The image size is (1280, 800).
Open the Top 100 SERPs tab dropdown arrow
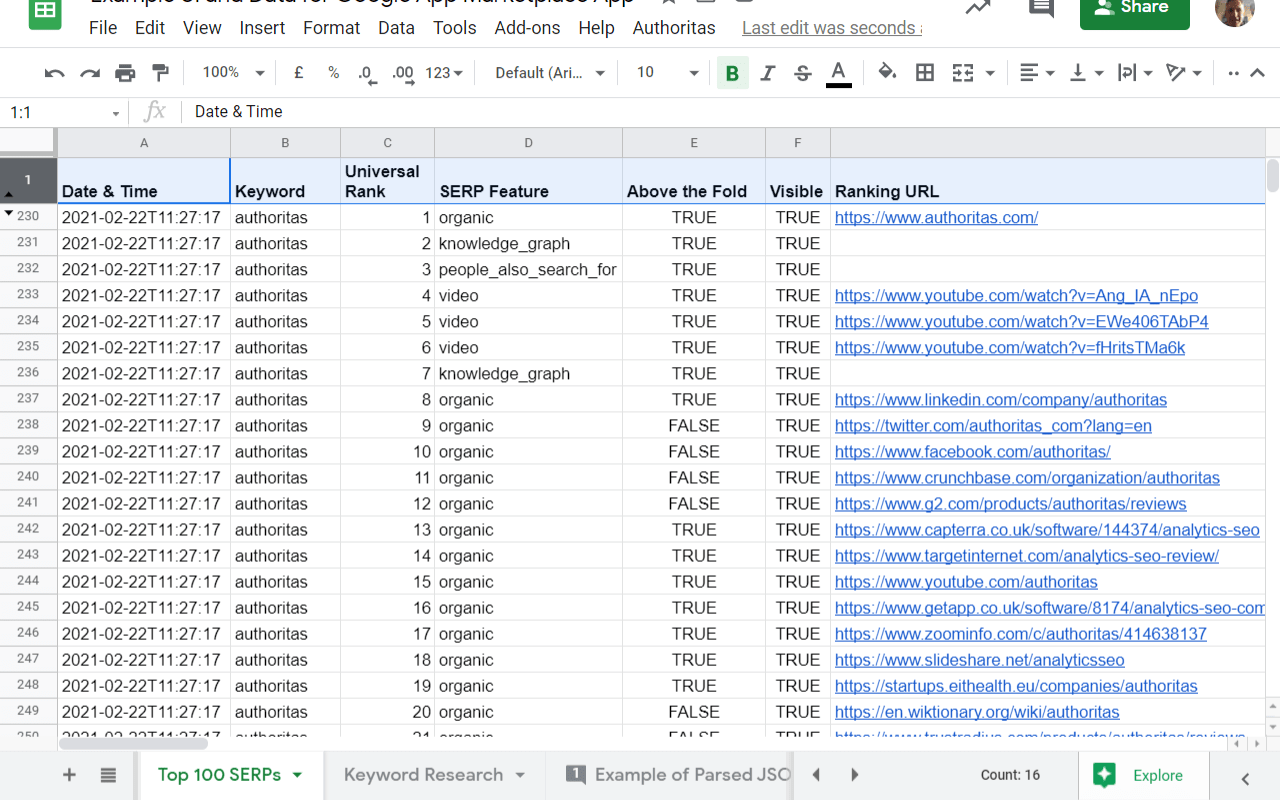click(297, 775)
